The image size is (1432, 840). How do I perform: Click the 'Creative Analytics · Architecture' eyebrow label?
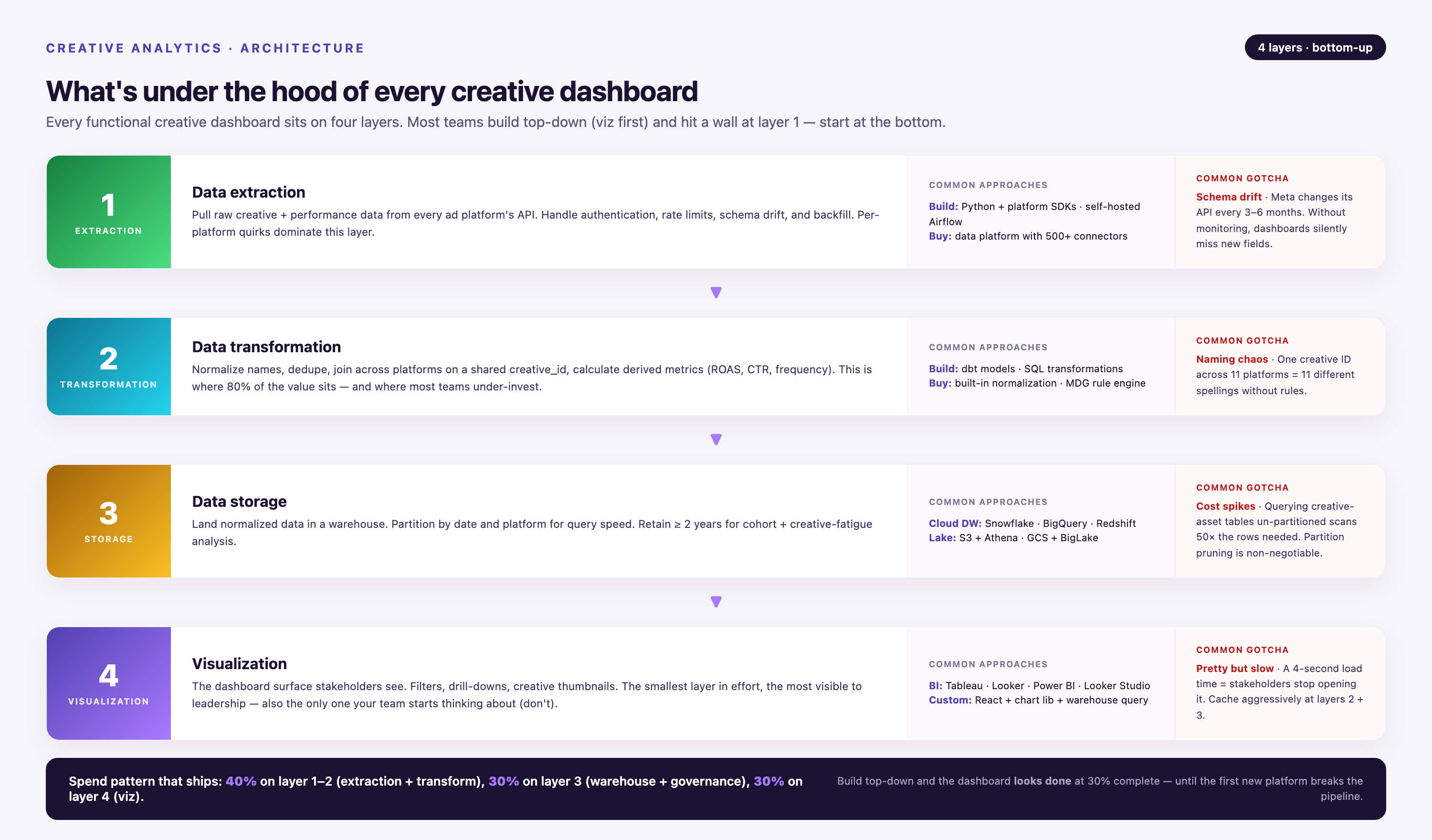click(x=205, y=48)
